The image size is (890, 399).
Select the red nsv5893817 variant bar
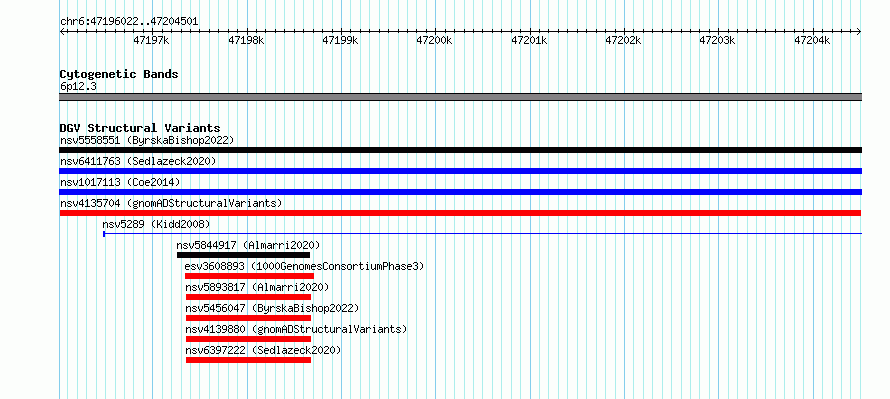pos(248,297)
